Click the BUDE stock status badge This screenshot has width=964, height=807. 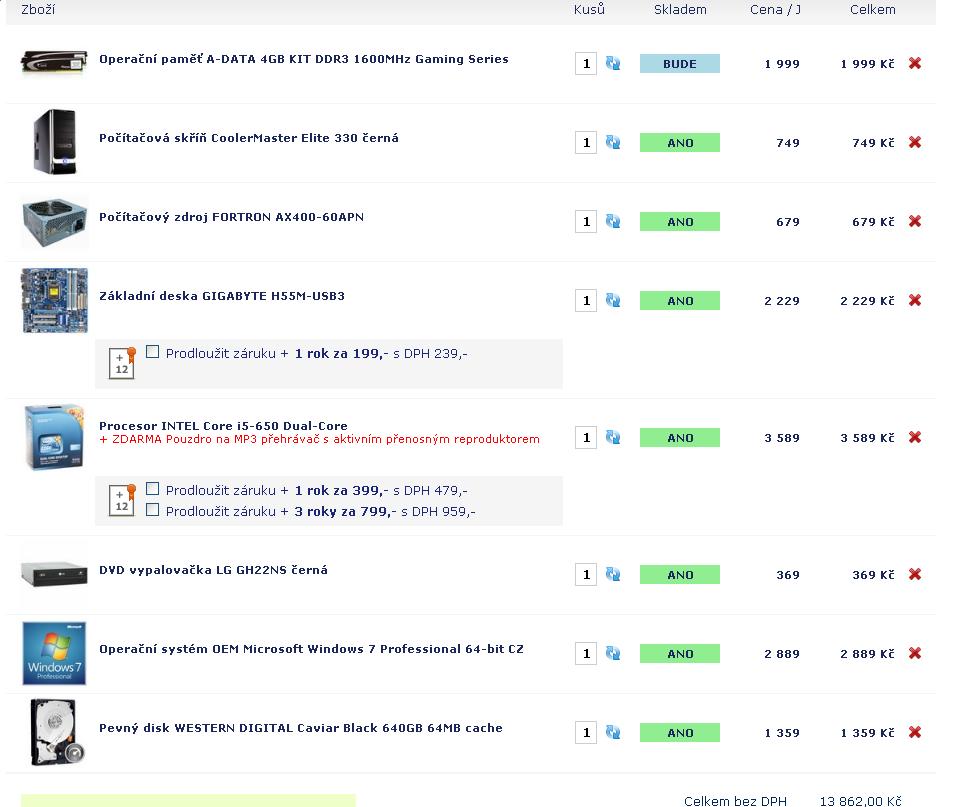coord(679,63)
